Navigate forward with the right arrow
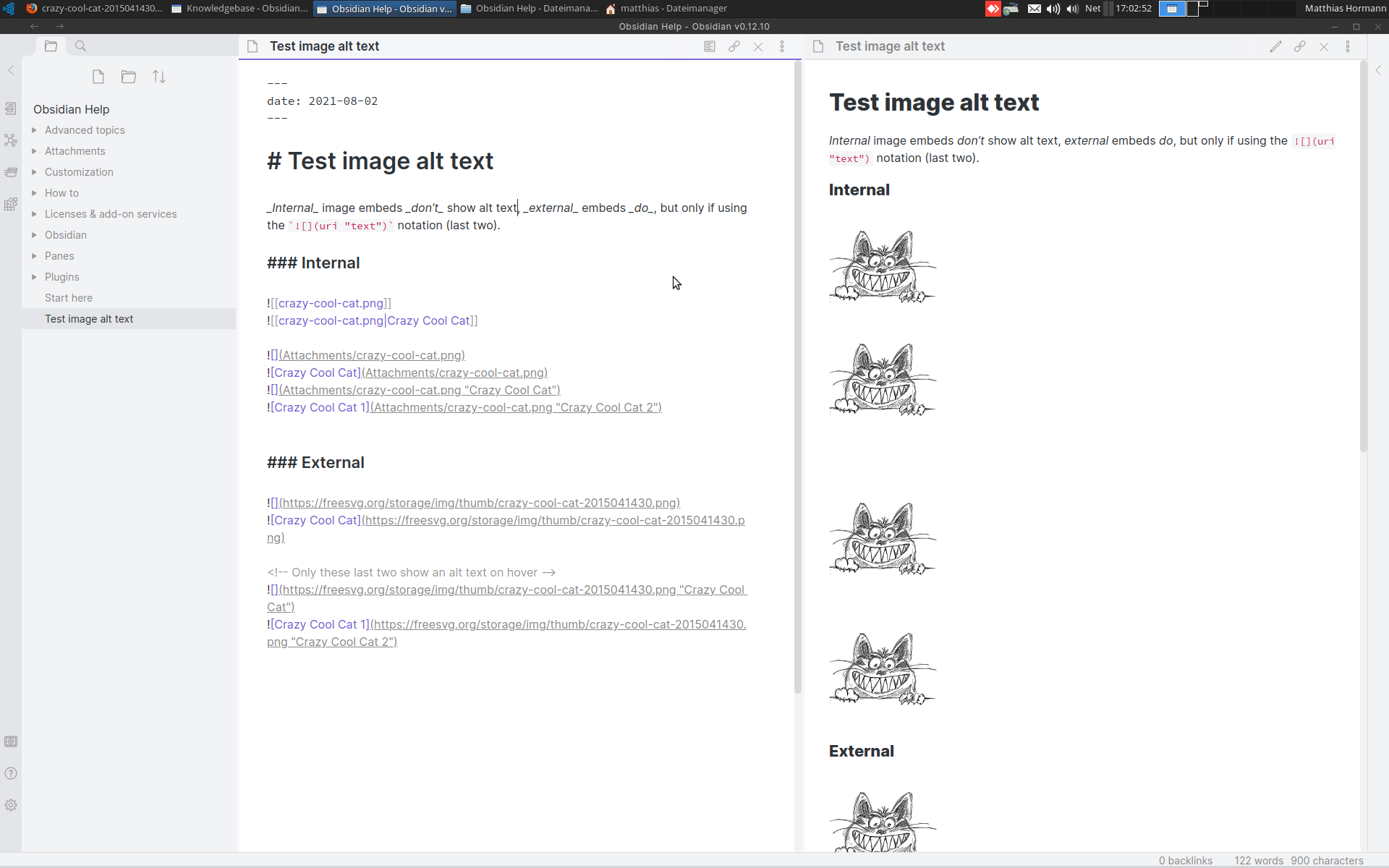Image resolution: width=1389 pixels, height=868 pixels. [x=60, y=26]
